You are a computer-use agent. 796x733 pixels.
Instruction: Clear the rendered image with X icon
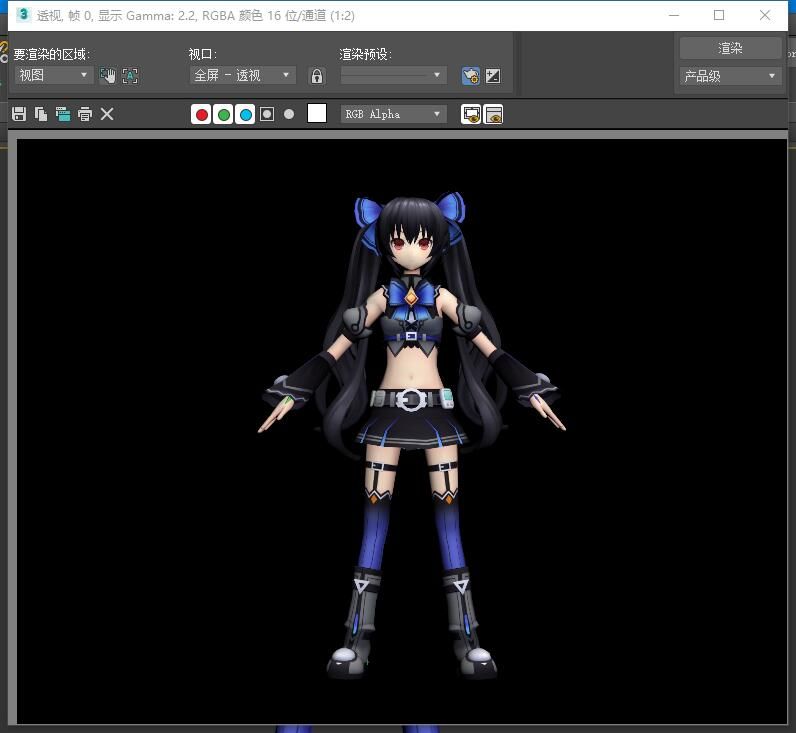coord(107,114)
